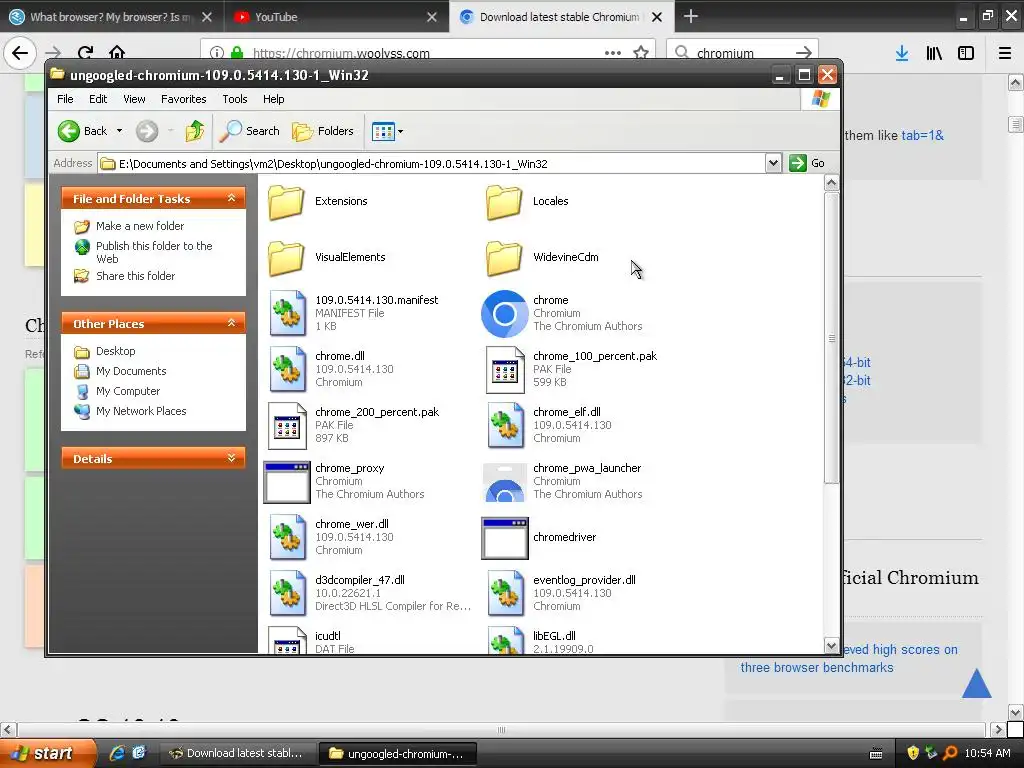Click Share this folder link
The width and height of the screenshot is (1024, 768).
(135, 276)
